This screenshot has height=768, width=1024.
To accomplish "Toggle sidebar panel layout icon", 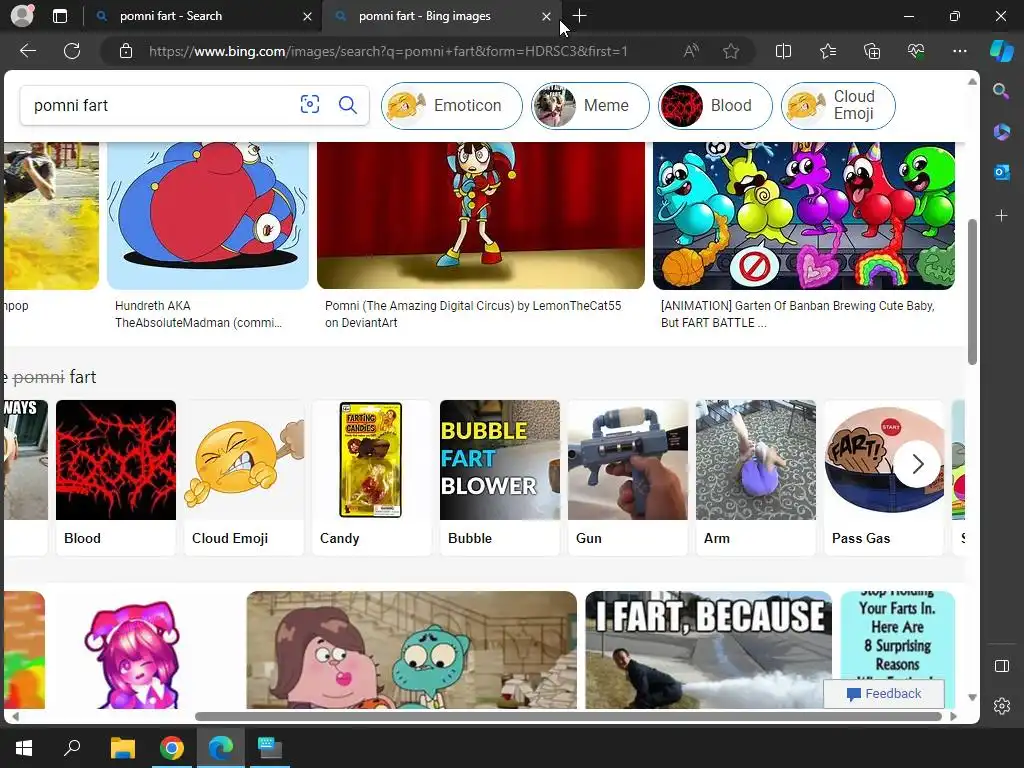I will 1001,666.
